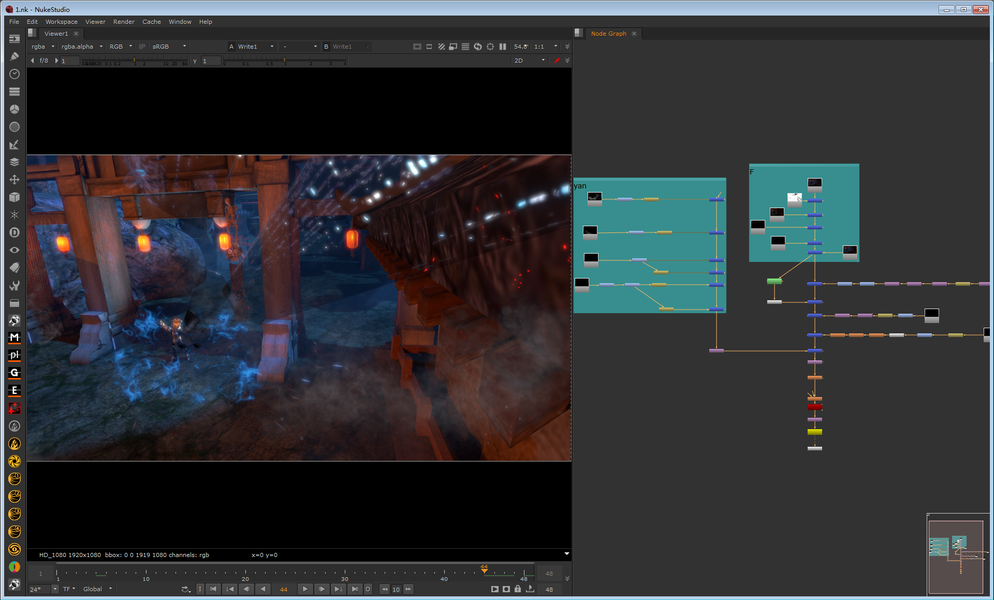994x600 pixels.
Task: Open the G plugin toolbar icon
Action: coord(14,374)
